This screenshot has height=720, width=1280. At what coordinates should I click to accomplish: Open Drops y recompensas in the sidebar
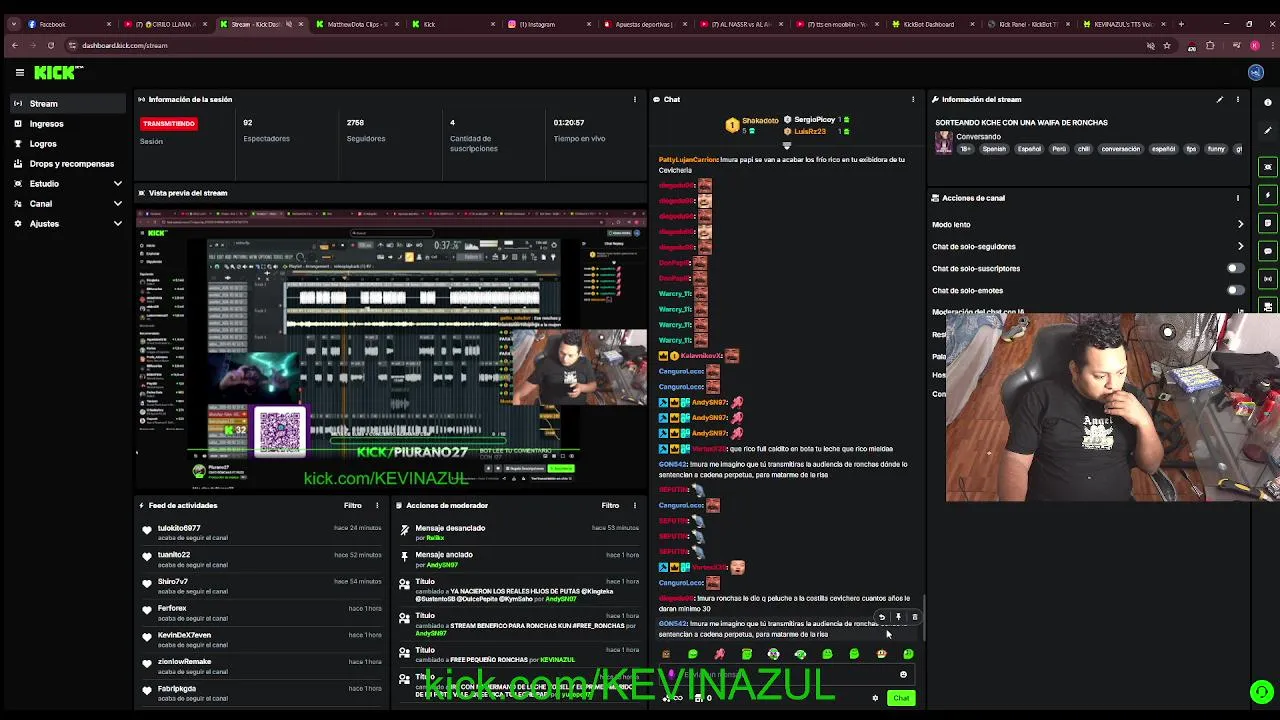point(67,163)
